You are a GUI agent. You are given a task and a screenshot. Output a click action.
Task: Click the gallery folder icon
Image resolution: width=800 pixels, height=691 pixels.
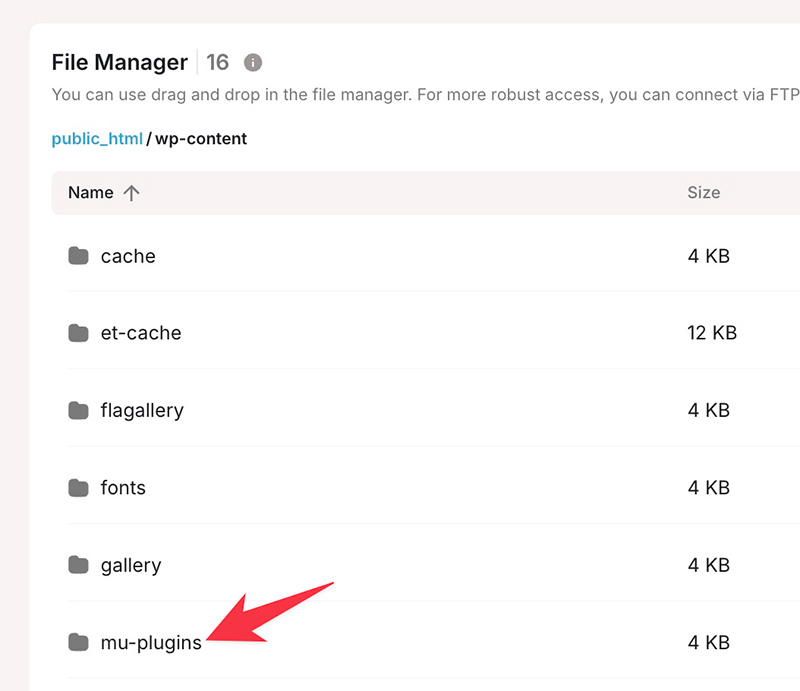[79, 565]
